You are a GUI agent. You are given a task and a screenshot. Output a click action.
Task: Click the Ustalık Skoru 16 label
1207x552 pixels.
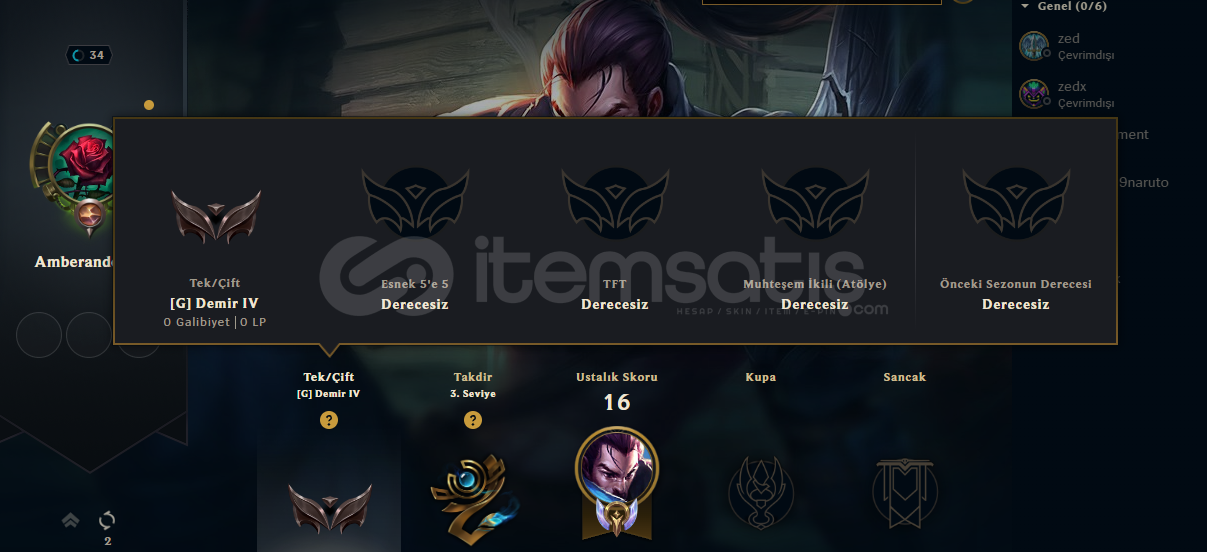[x=617, y=401]
